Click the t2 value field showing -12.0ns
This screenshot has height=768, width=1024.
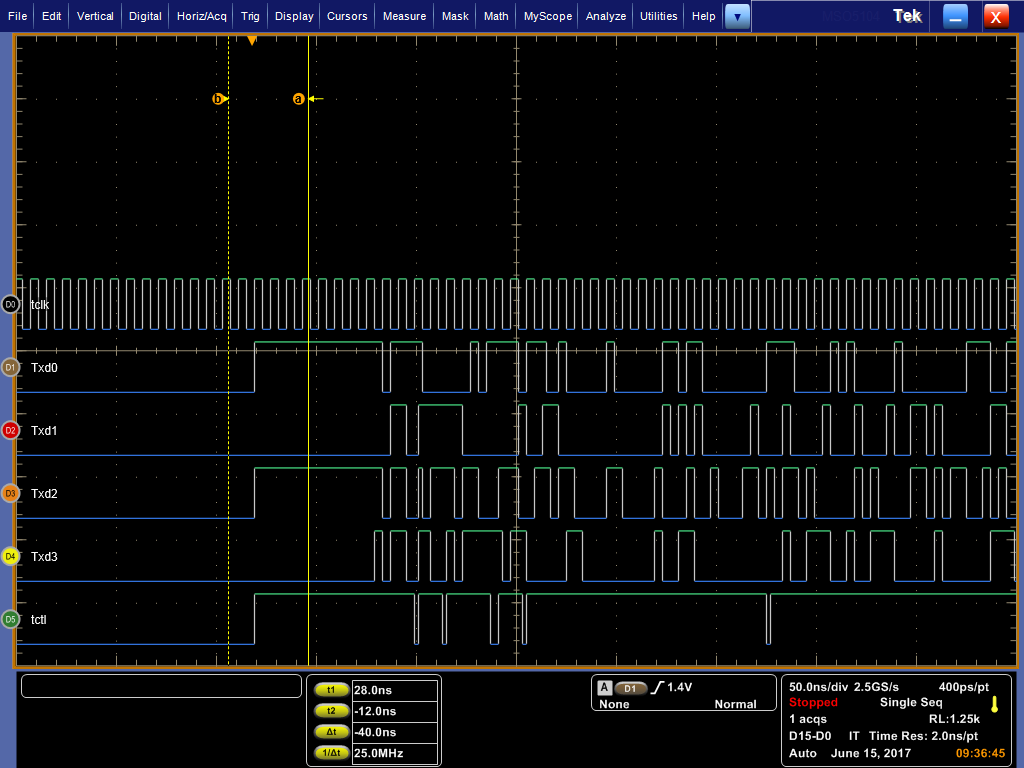pyautogui.click(x=395, y=711)
